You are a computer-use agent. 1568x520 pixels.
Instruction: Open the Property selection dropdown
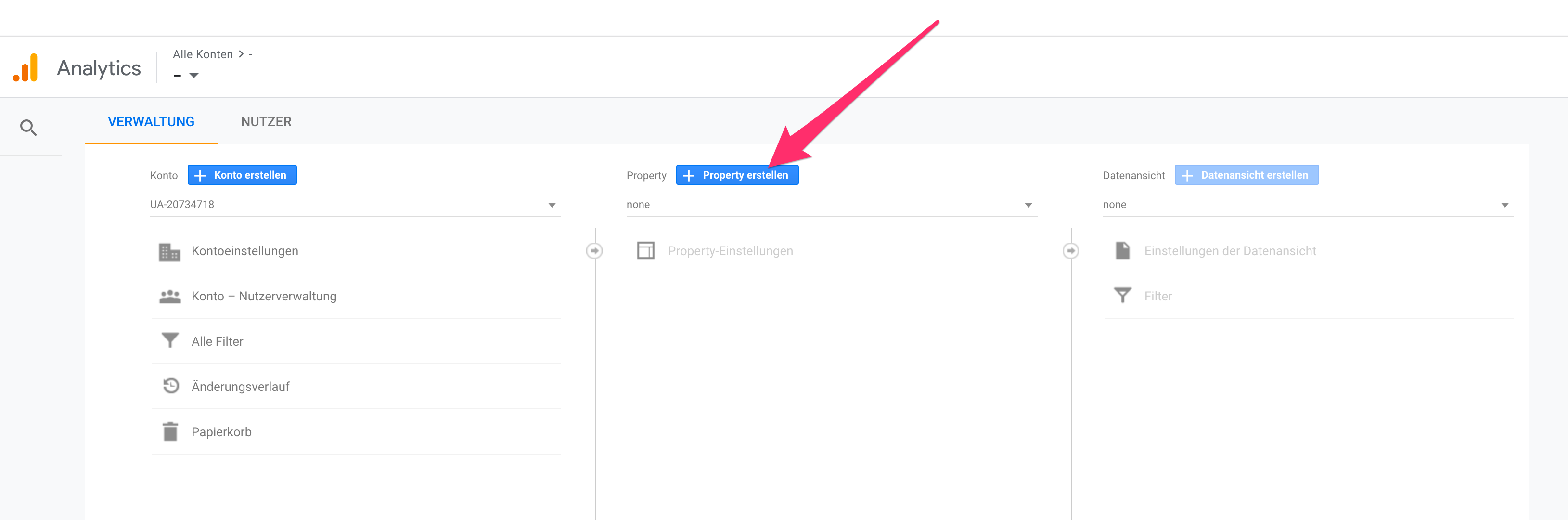pos(1028,205)
